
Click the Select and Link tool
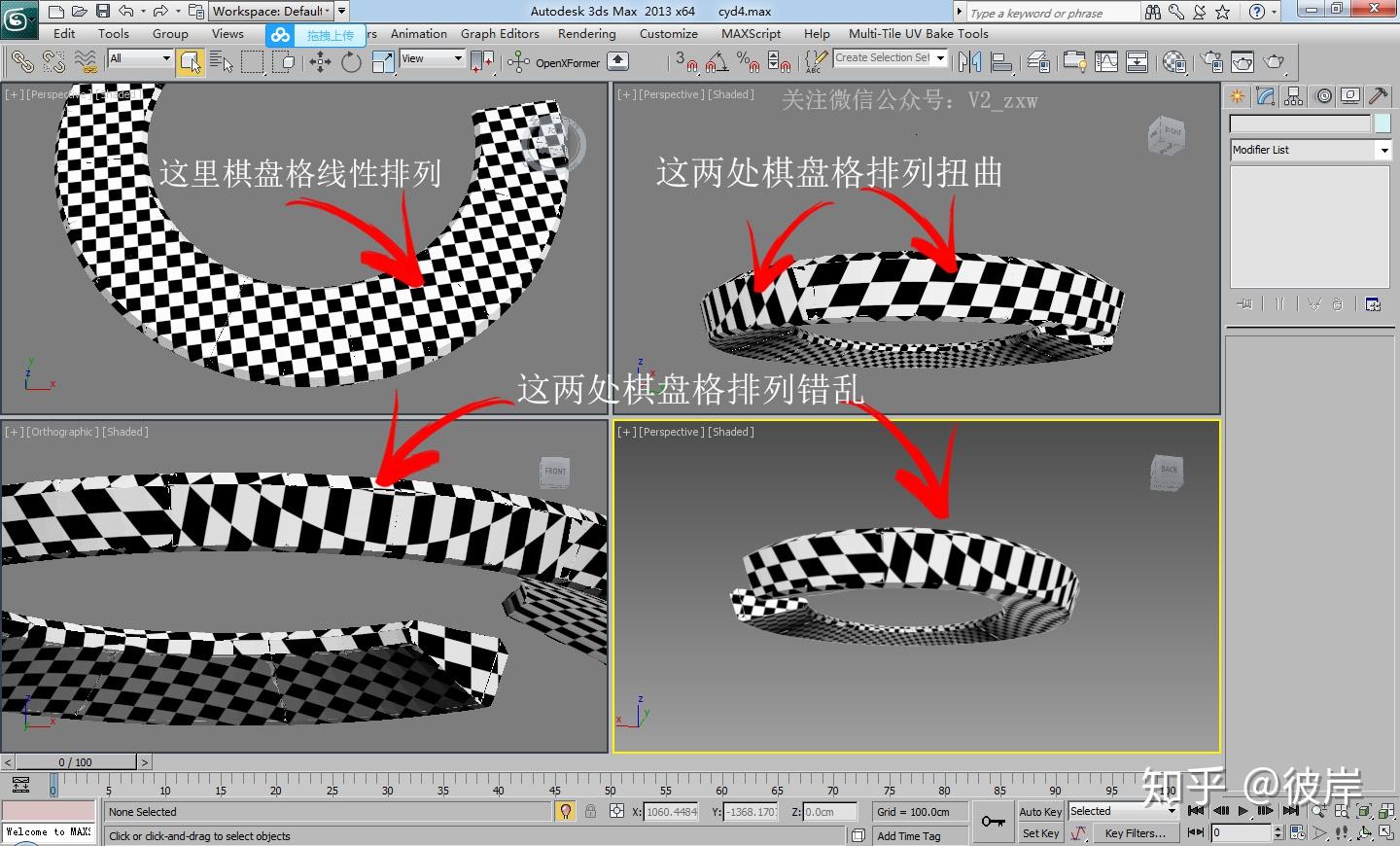tap(21, 62)
